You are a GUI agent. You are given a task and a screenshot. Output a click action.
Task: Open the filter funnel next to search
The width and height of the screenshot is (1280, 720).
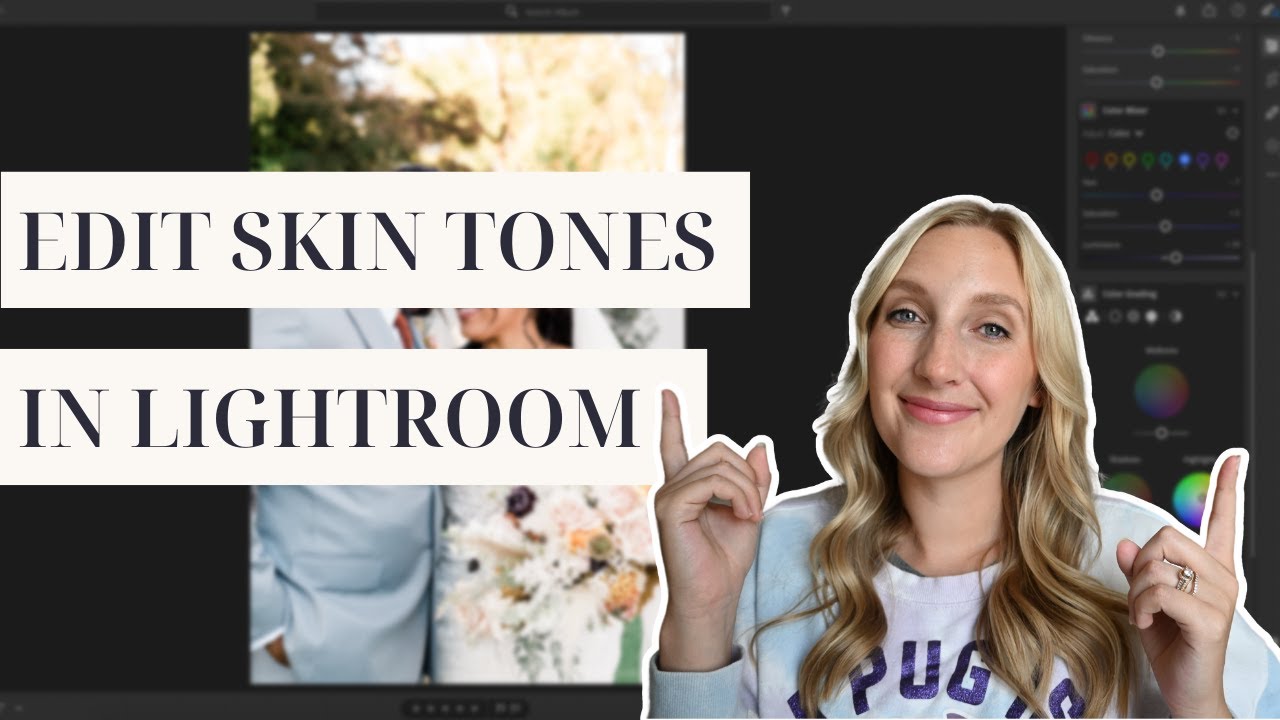[785, 11]
